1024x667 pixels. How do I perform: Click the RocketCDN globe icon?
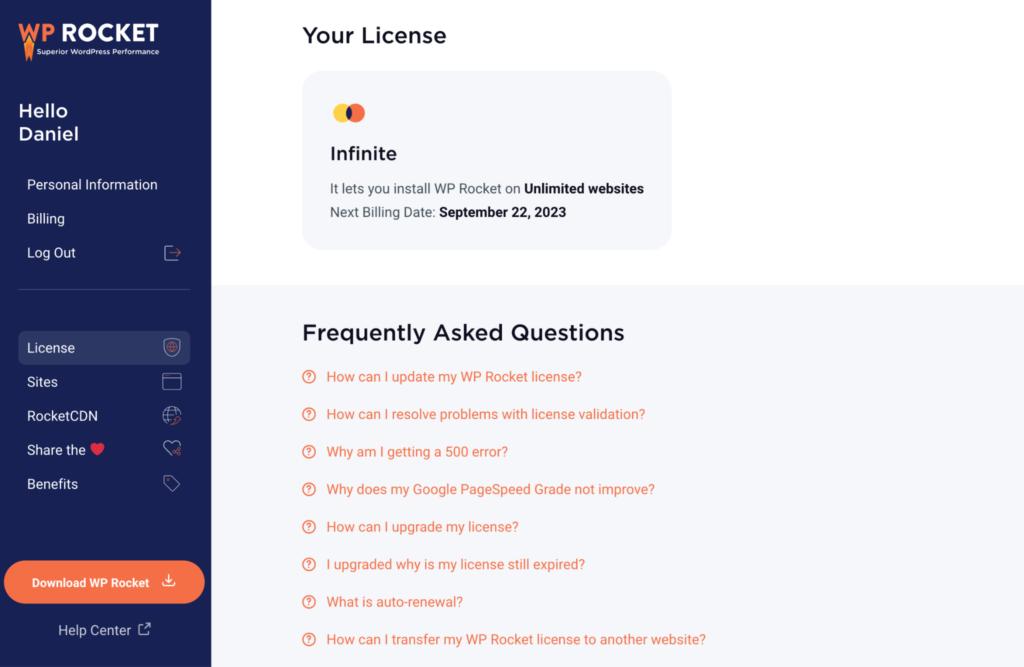[172, 416]
